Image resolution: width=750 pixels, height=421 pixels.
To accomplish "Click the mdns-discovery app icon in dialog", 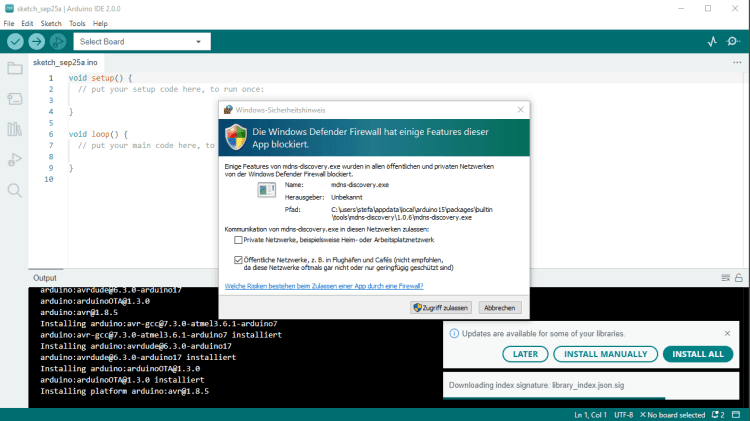I will click(266, 190).
